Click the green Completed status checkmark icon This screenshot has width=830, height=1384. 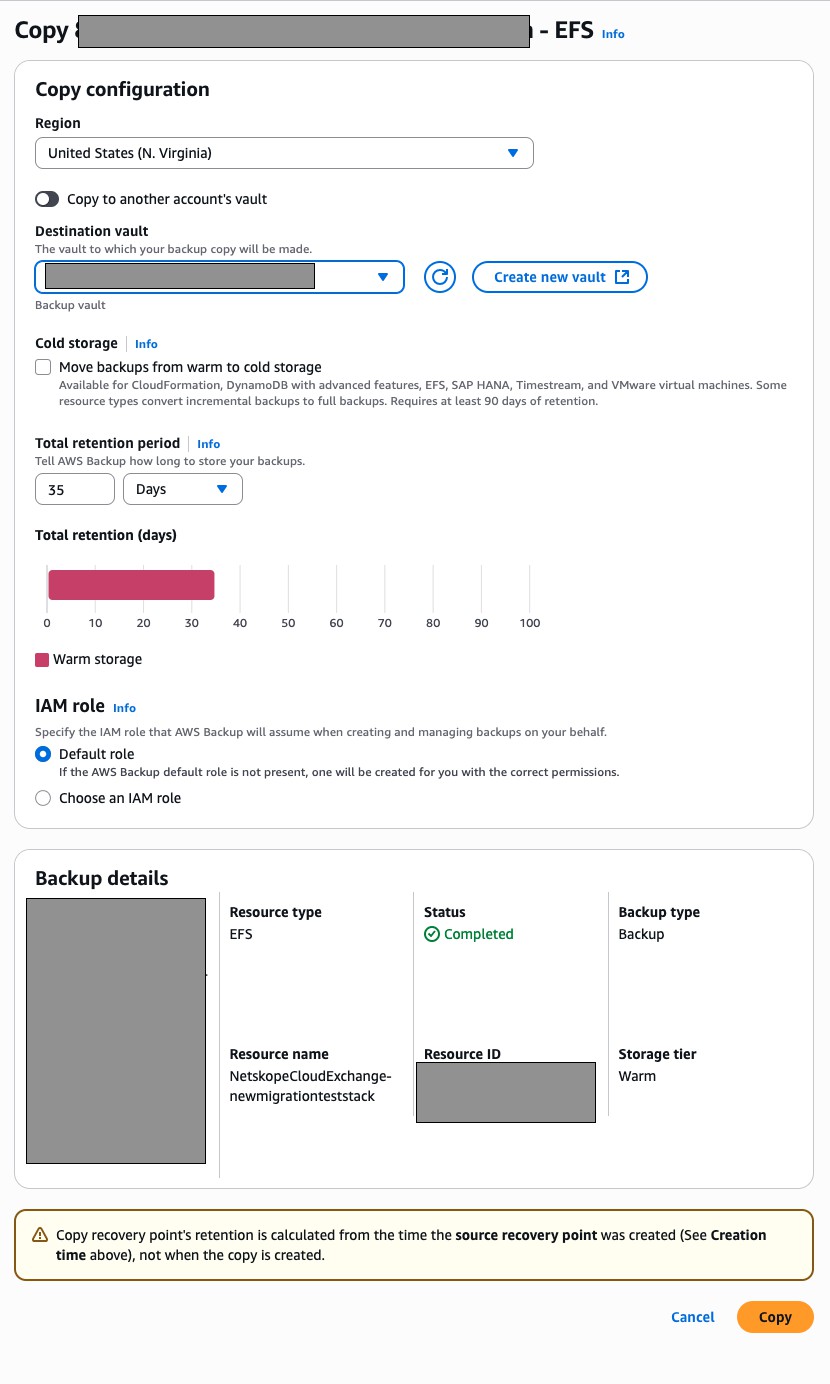(432, 934)
